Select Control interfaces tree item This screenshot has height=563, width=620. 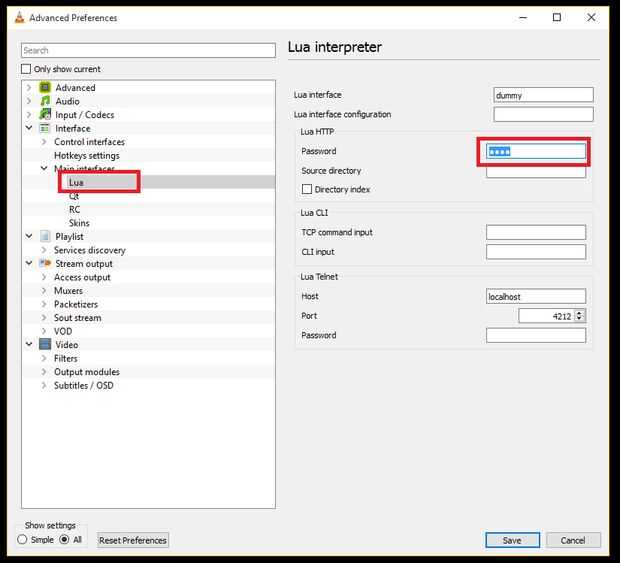point(89,142)
